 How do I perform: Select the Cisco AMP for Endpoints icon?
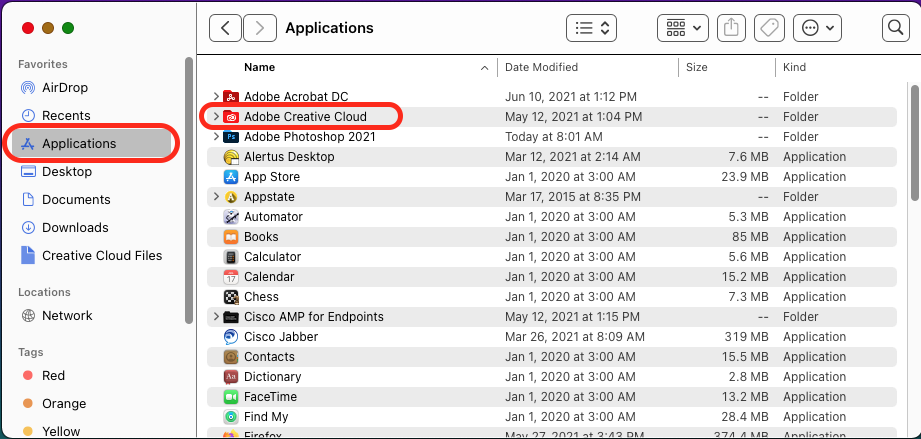coord(231,317)
